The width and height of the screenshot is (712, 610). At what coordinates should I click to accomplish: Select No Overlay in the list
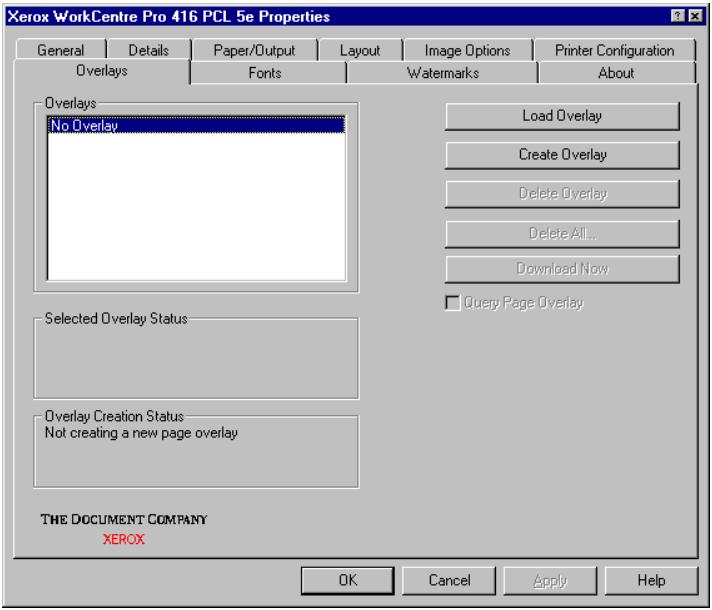[196, 125]
